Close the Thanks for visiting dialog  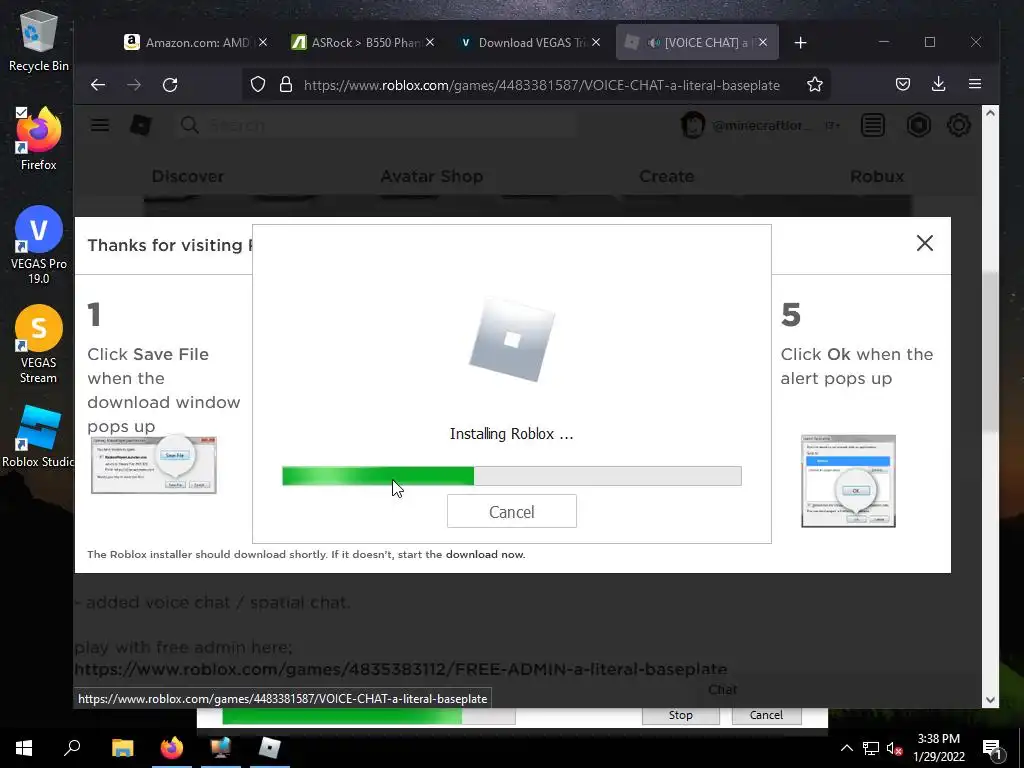925,243
